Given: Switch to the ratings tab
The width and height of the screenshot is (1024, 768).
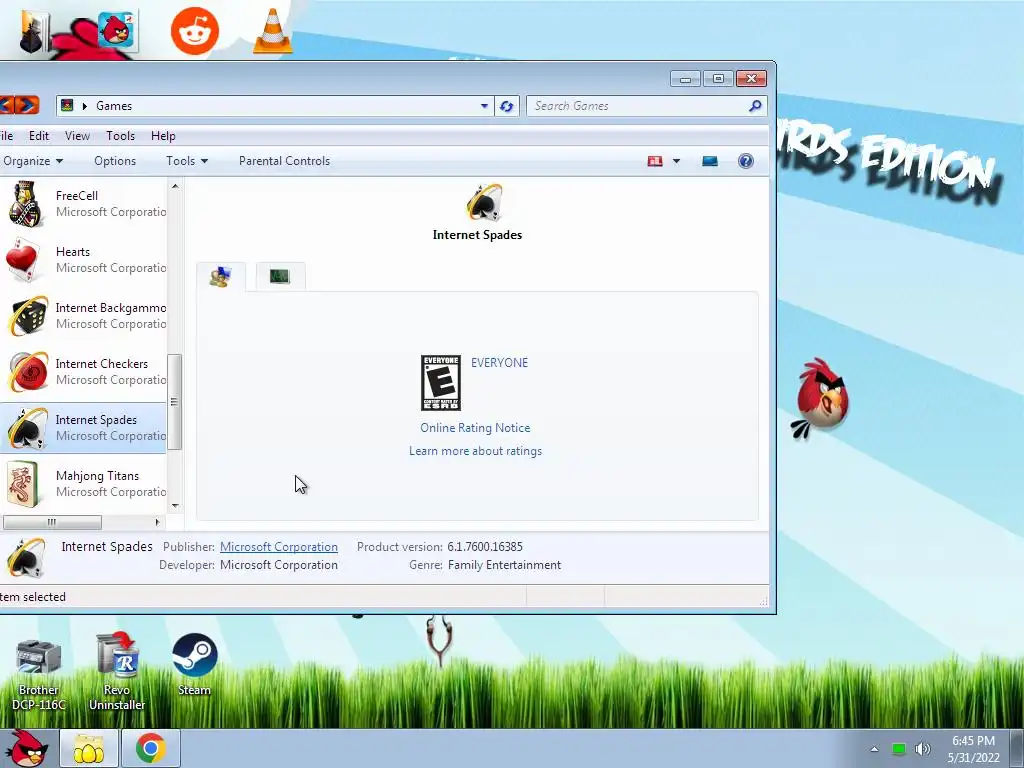Looking at the screenshot, I should (221, 277).
